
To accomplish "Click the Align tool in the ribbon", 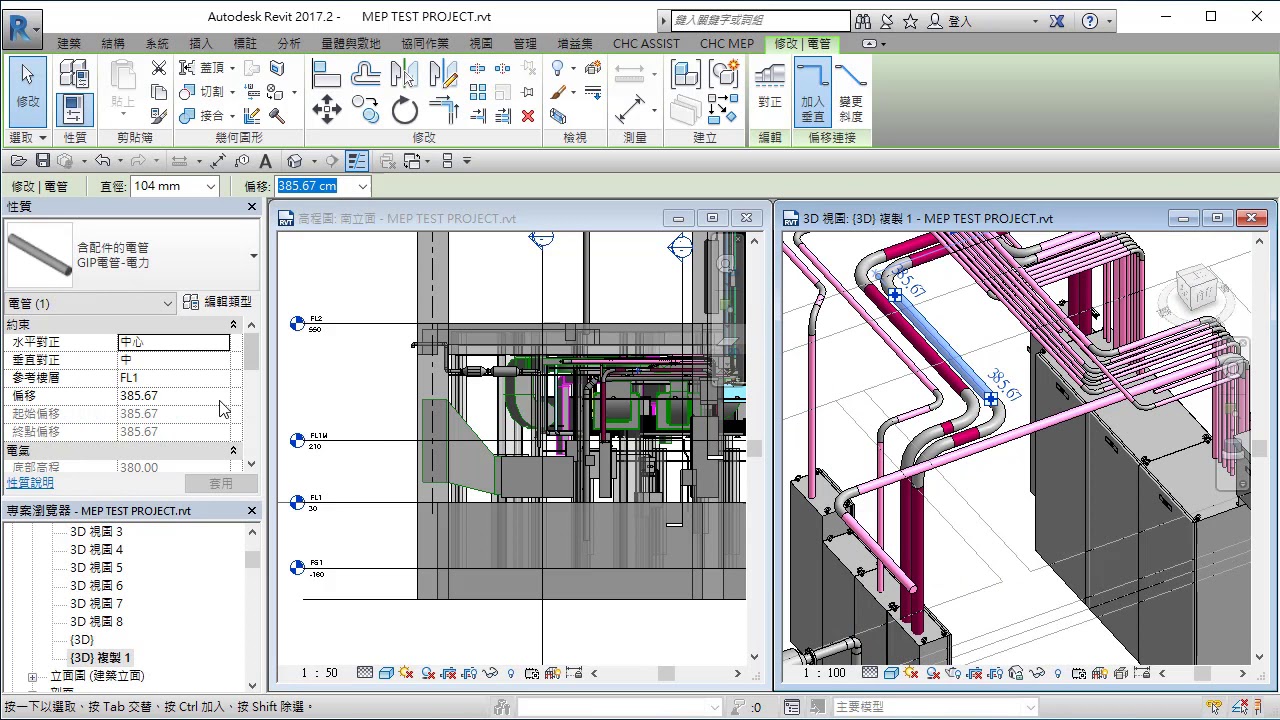I will pyautogui.click(x=326, y=73).
